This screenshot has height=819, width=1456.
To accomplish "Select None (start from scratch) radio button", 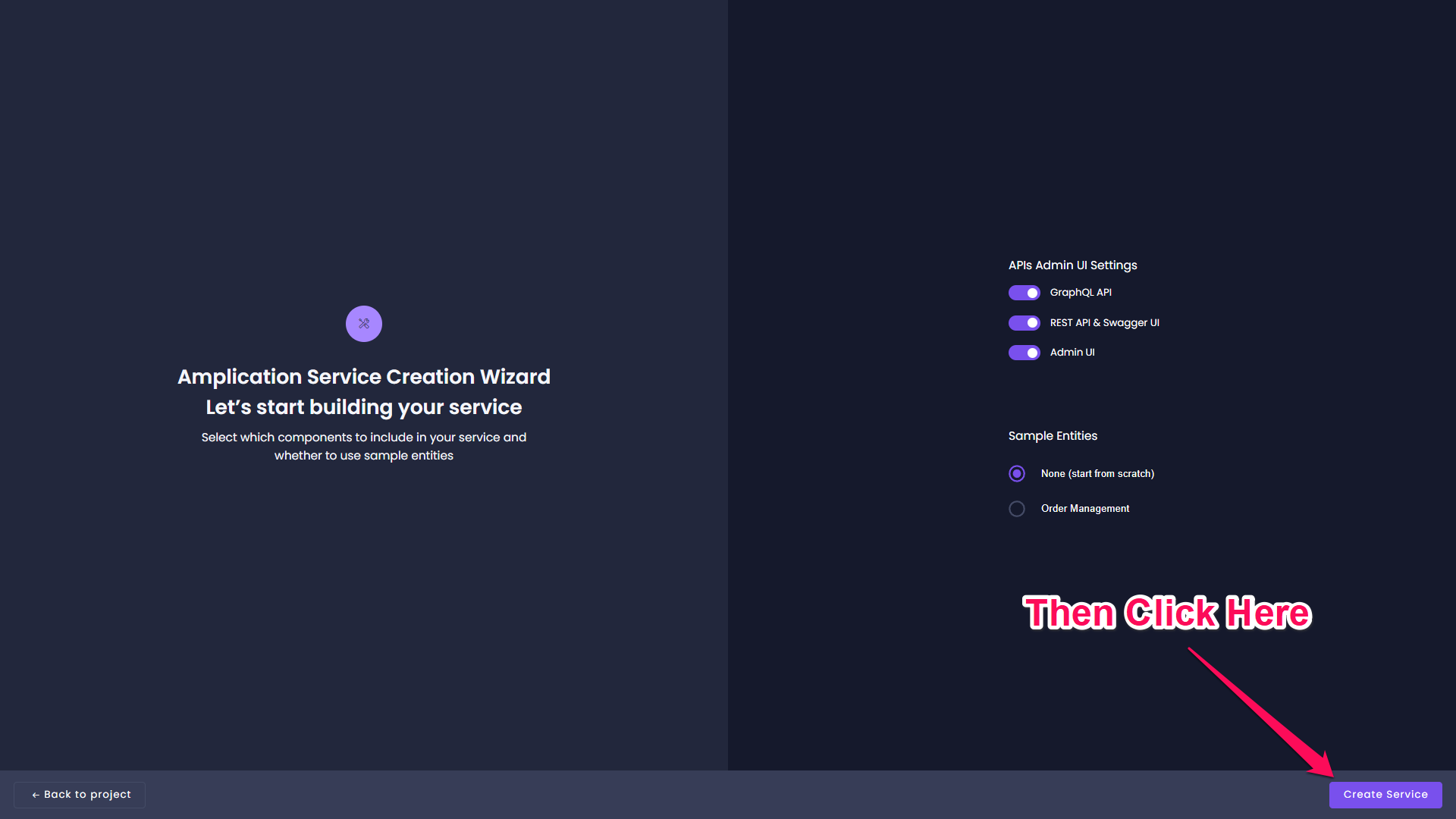I will click(x=1017, y=474).
